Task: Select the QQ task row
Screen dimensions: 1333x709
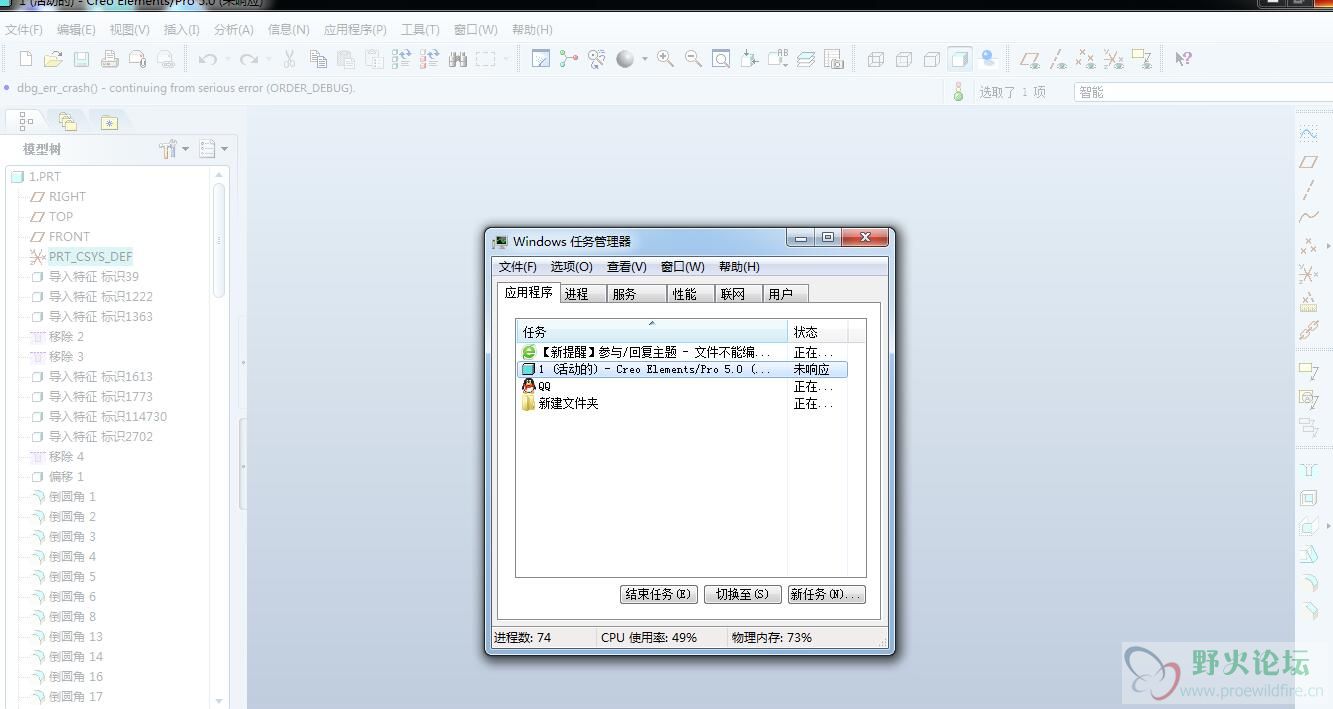Action: (x=682, y=386)
